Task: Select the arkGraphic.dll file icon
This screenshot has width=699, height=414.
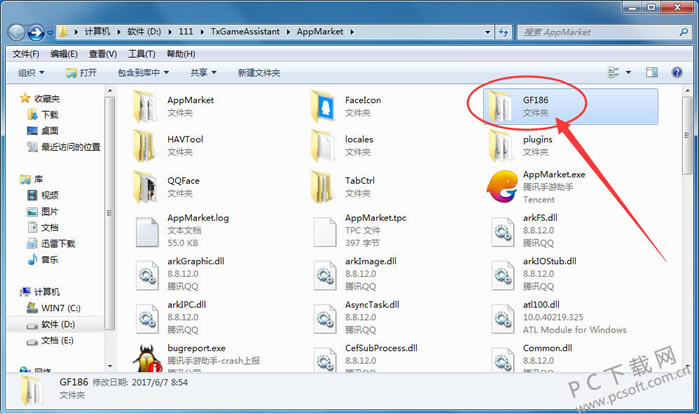Action: point(147,275)
